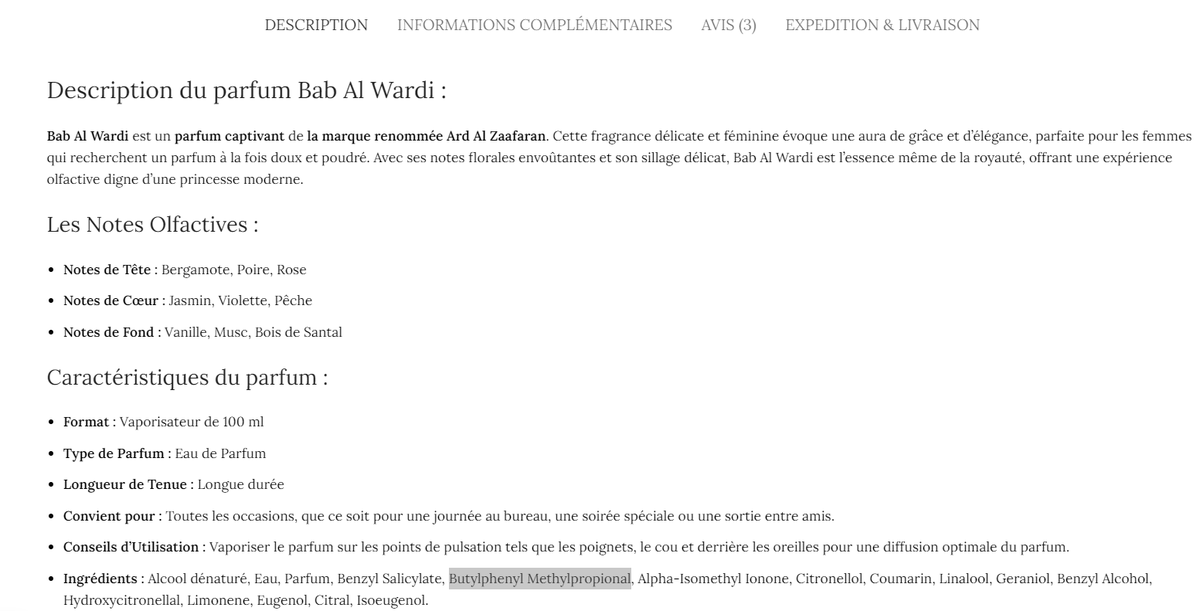Click the ingredient 'Coumarin'
This screenshot has width=1200, height=611.
[900, 579]
